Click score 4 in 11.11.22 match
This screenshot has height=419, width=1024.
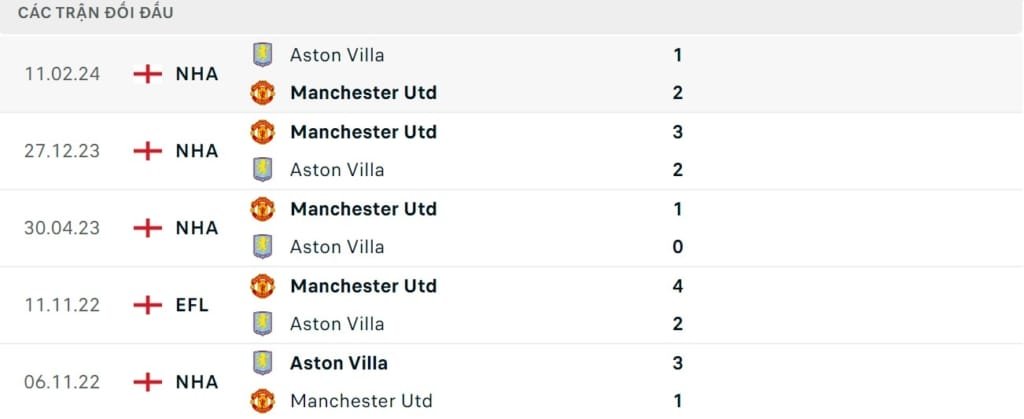(x=678, y=286)
